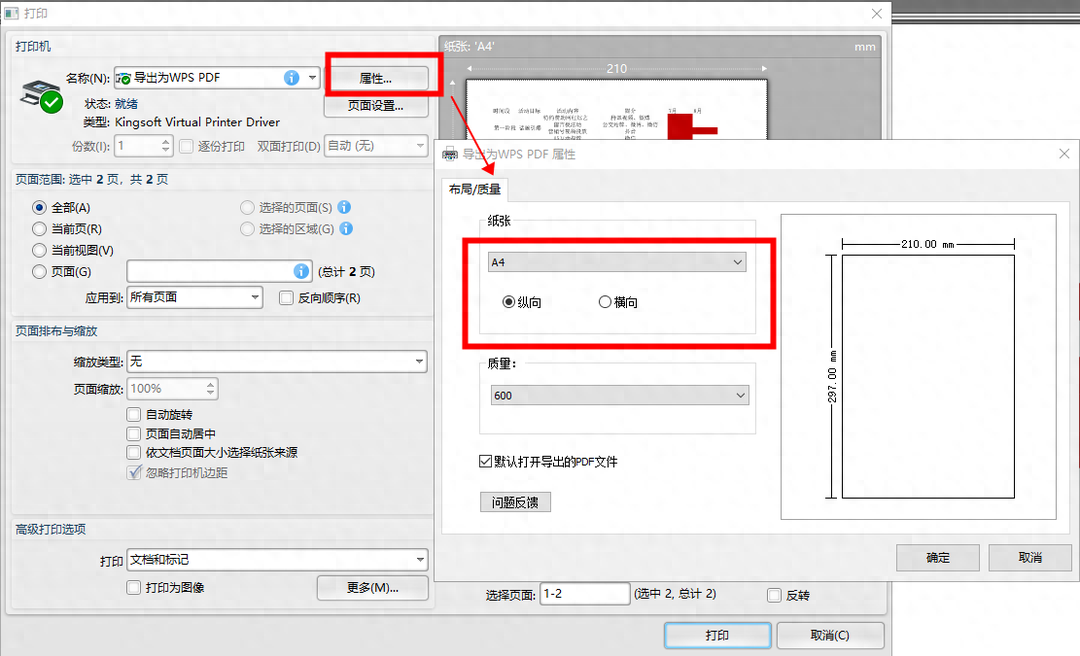This screenshot has width=1080, height=656.
Task: Open the A4 paper size dropdown
Action: tap(617, 262)
